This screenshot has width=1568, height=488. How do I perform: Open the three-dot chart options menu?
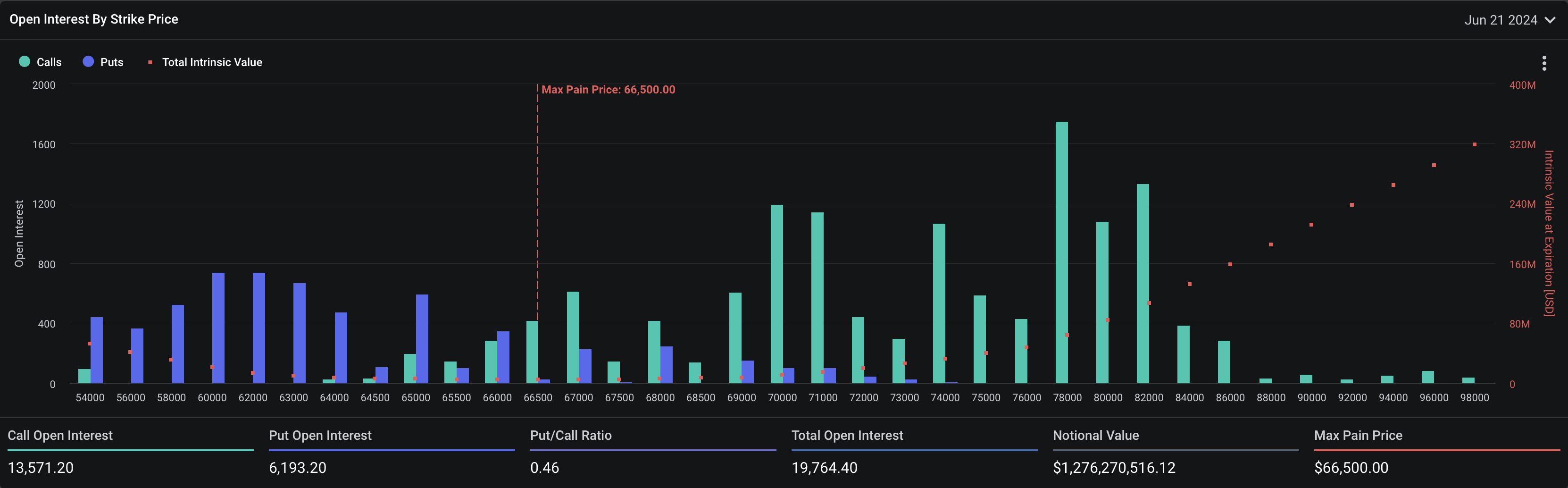point(1543,63)
